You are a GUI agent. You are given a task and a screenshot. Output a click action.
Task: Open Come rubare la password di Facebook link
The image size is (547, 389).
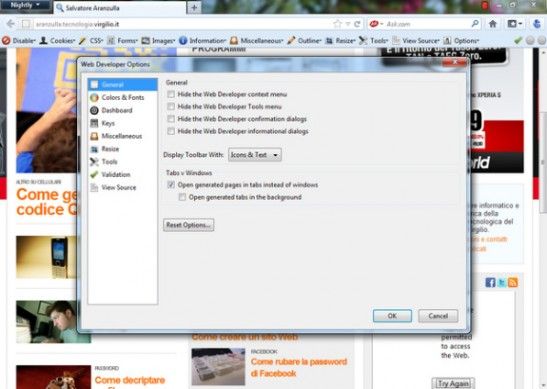pyautogui.click(x=299, y=367)
